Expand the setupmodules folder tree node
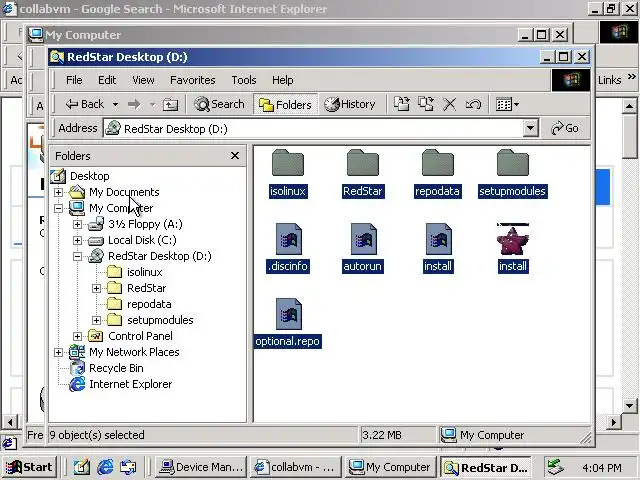Viewport: 640px width, 480px height. point(96,320)
